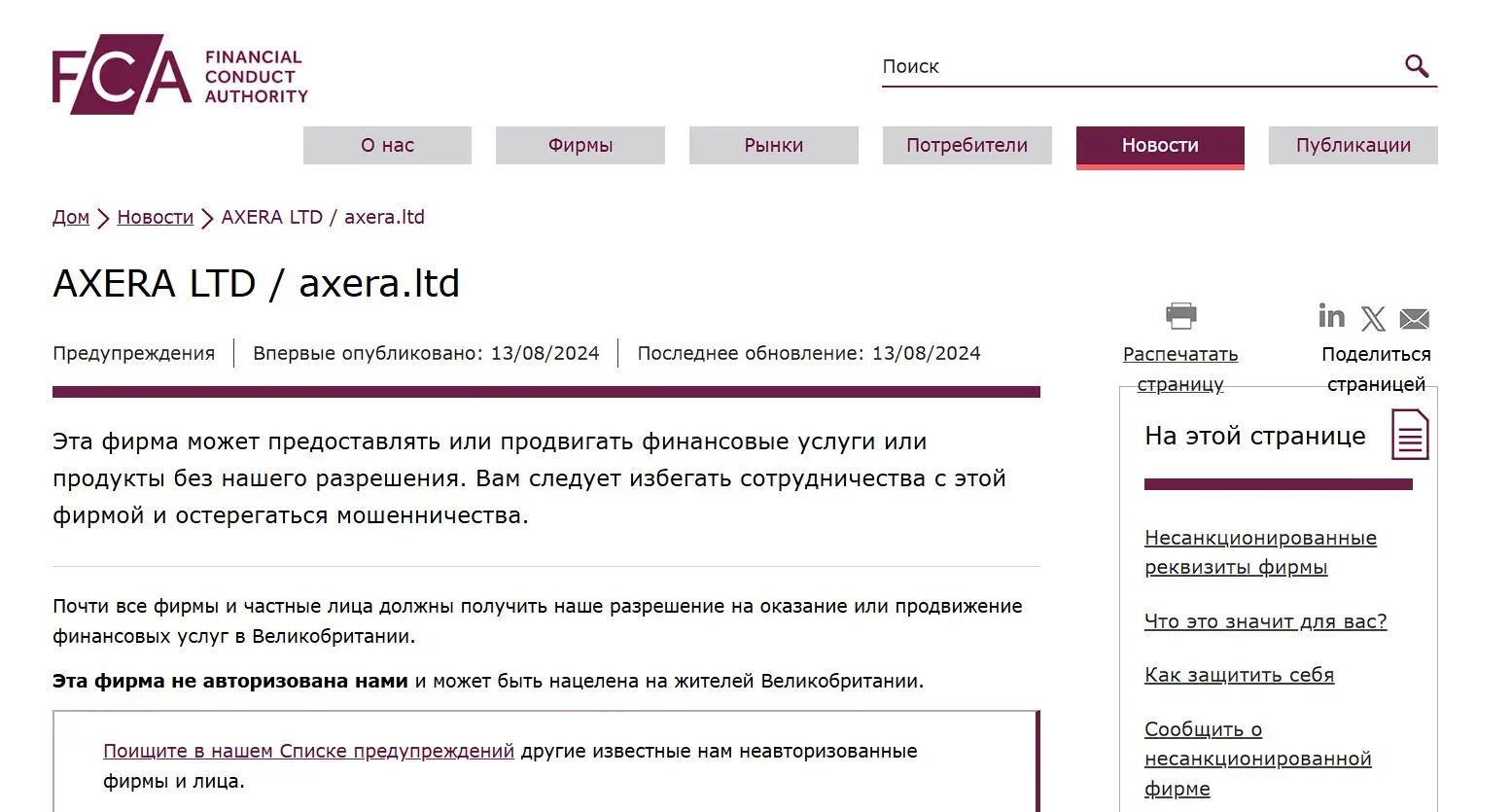The height and width of the screenshot is (812, 1512).
Task: Open the 'О нас' menu item
Action: point(387,145)
